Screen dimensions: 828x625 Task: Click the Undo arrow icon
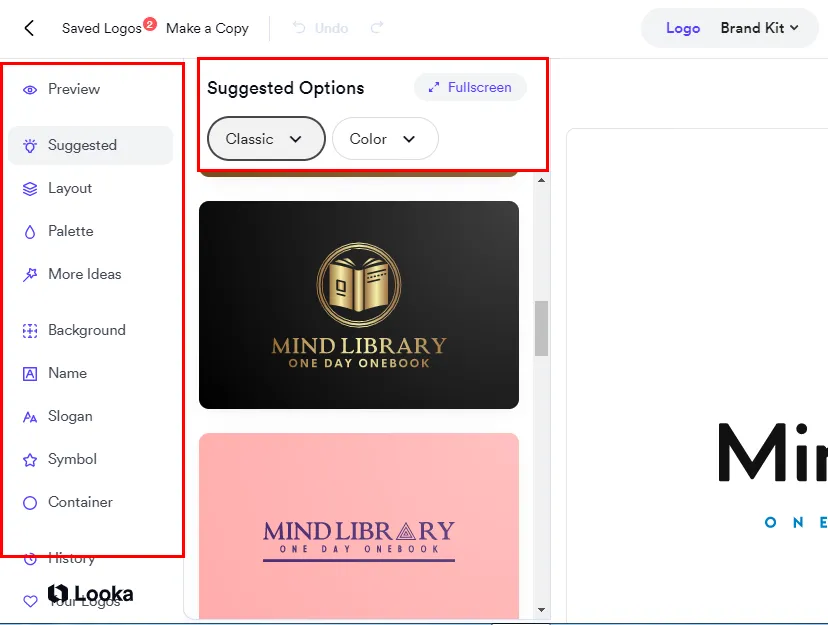tap(299, 27)
